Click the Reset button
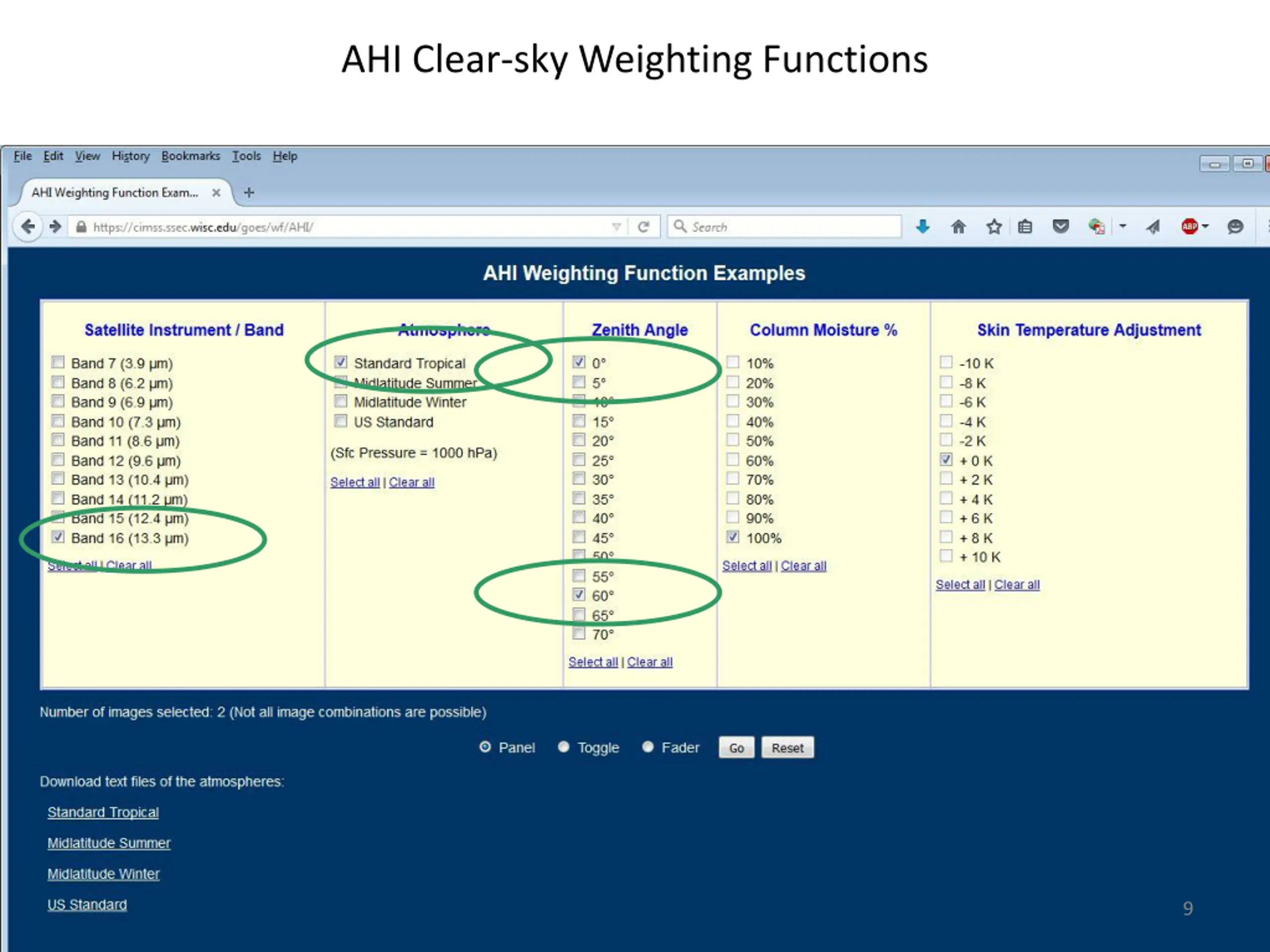Screen dimensions: 1270x952 point(787,748)
